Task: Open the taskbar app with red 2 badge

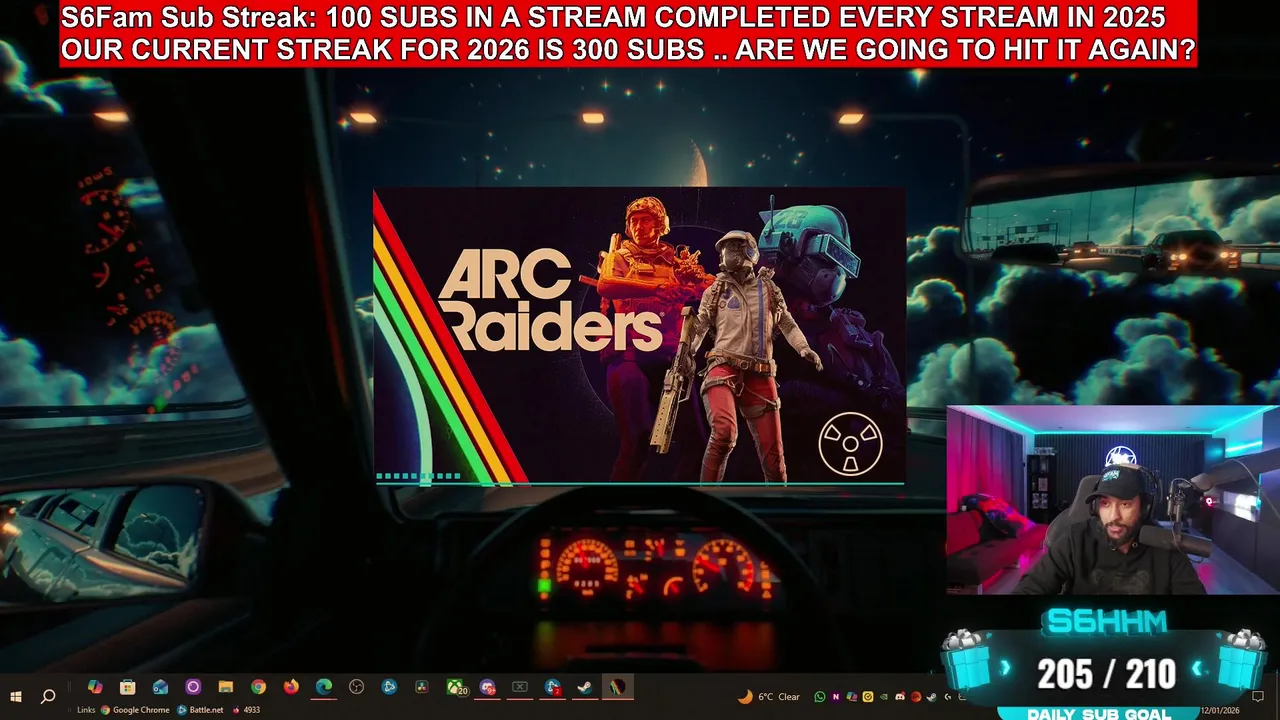Action: coord(552,687)
